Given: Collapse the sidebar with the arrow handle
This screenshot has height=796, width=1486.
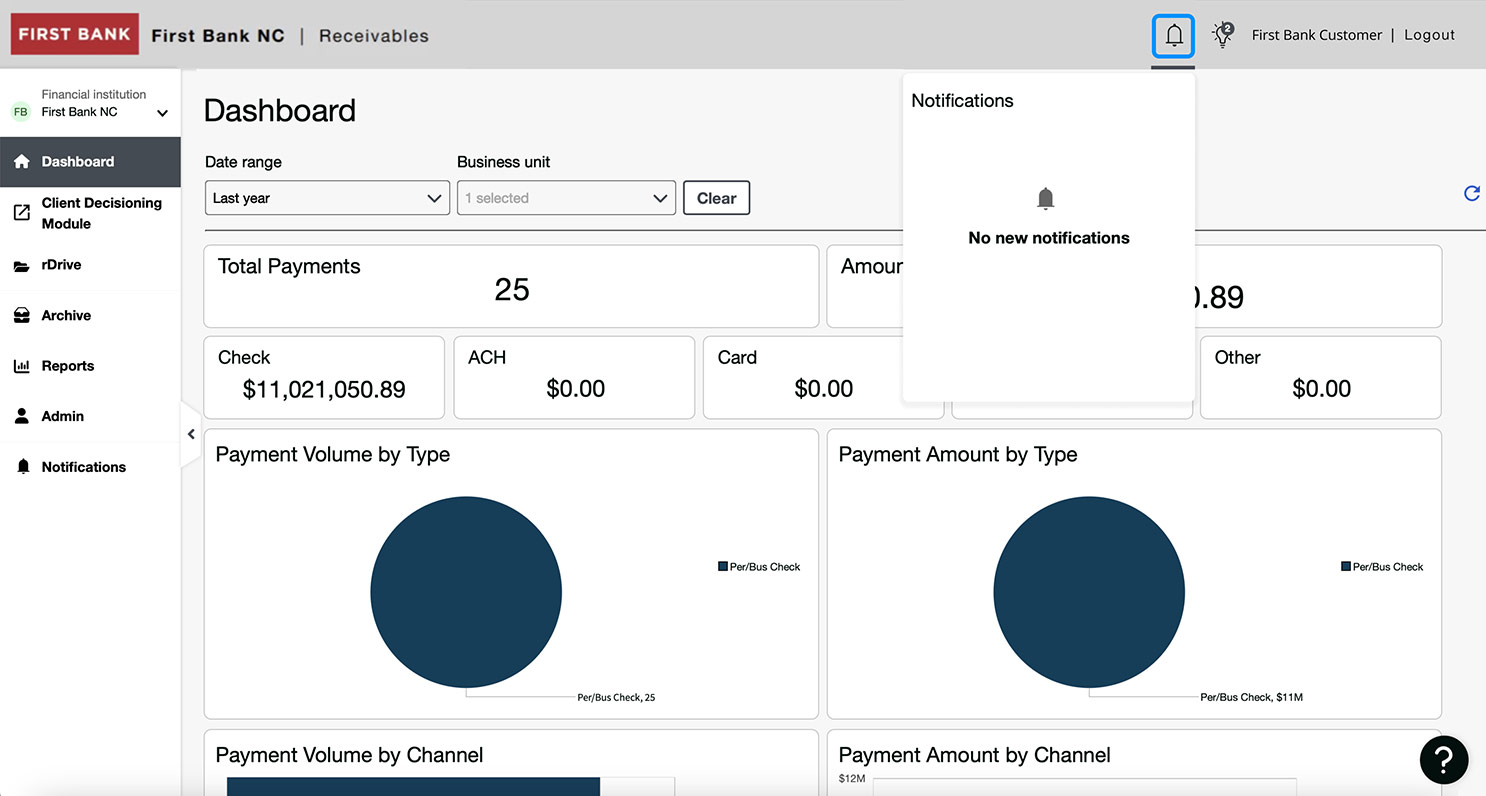Looking at the screenshot, I should 190,434.
